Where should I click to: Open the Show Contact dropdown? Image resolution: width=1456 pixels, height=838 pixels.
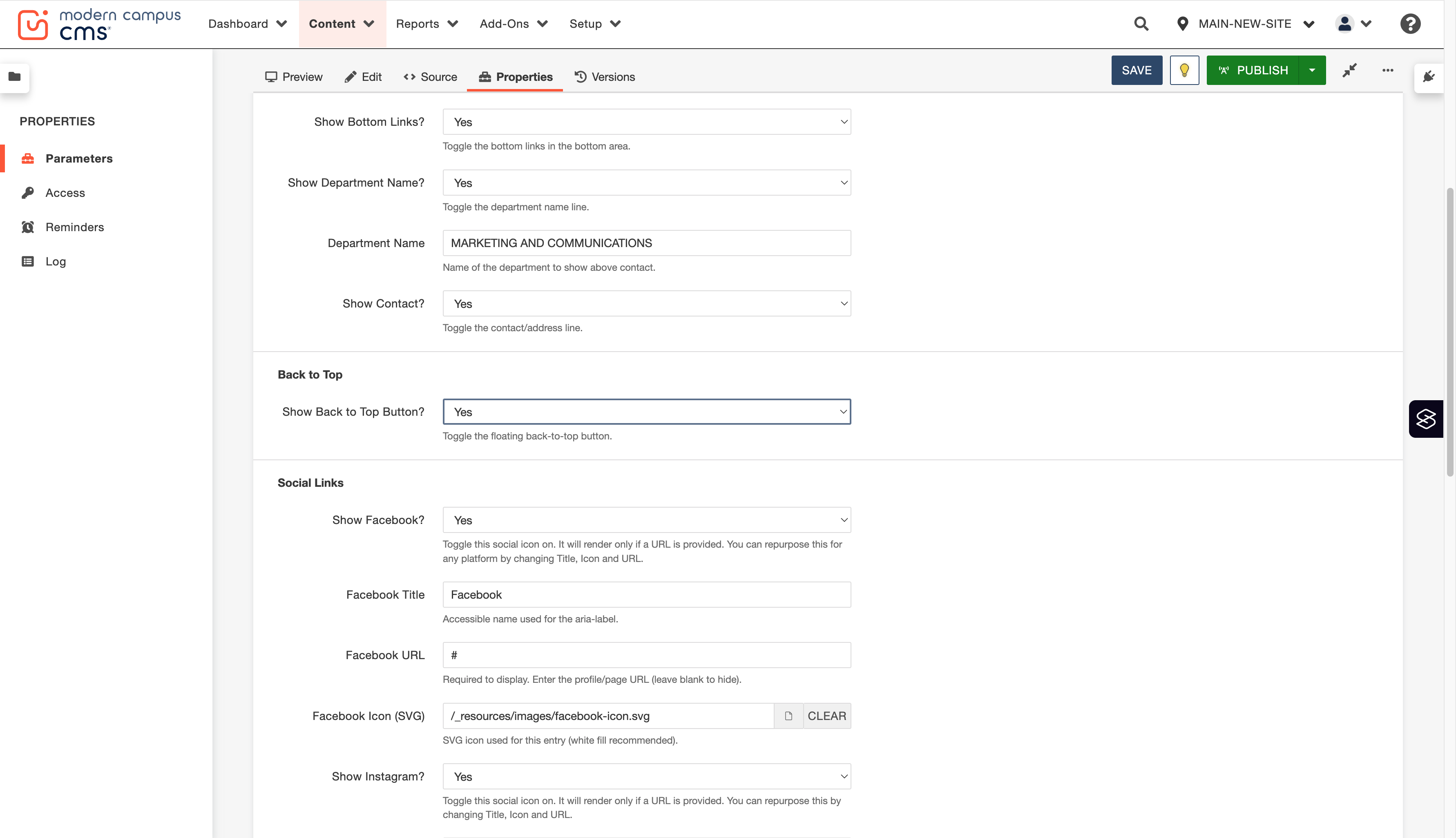647,303
